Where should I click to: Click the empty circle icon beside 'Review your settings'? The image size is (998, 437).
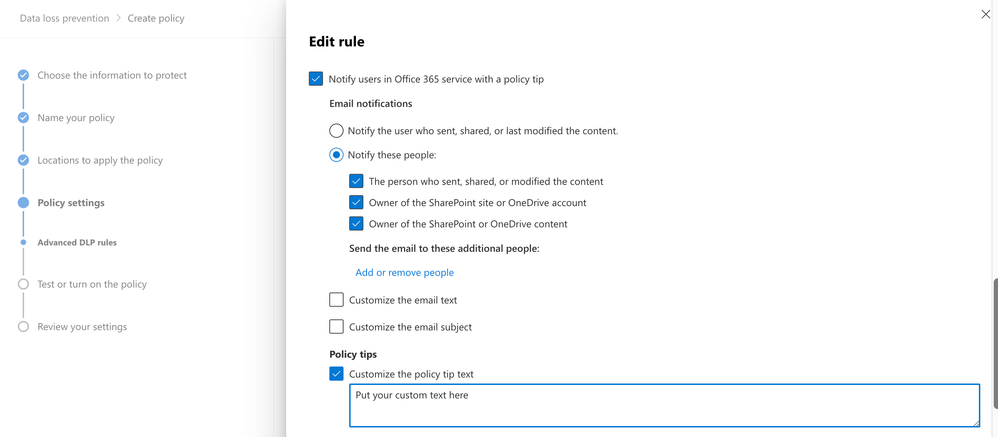coord(23,327)
